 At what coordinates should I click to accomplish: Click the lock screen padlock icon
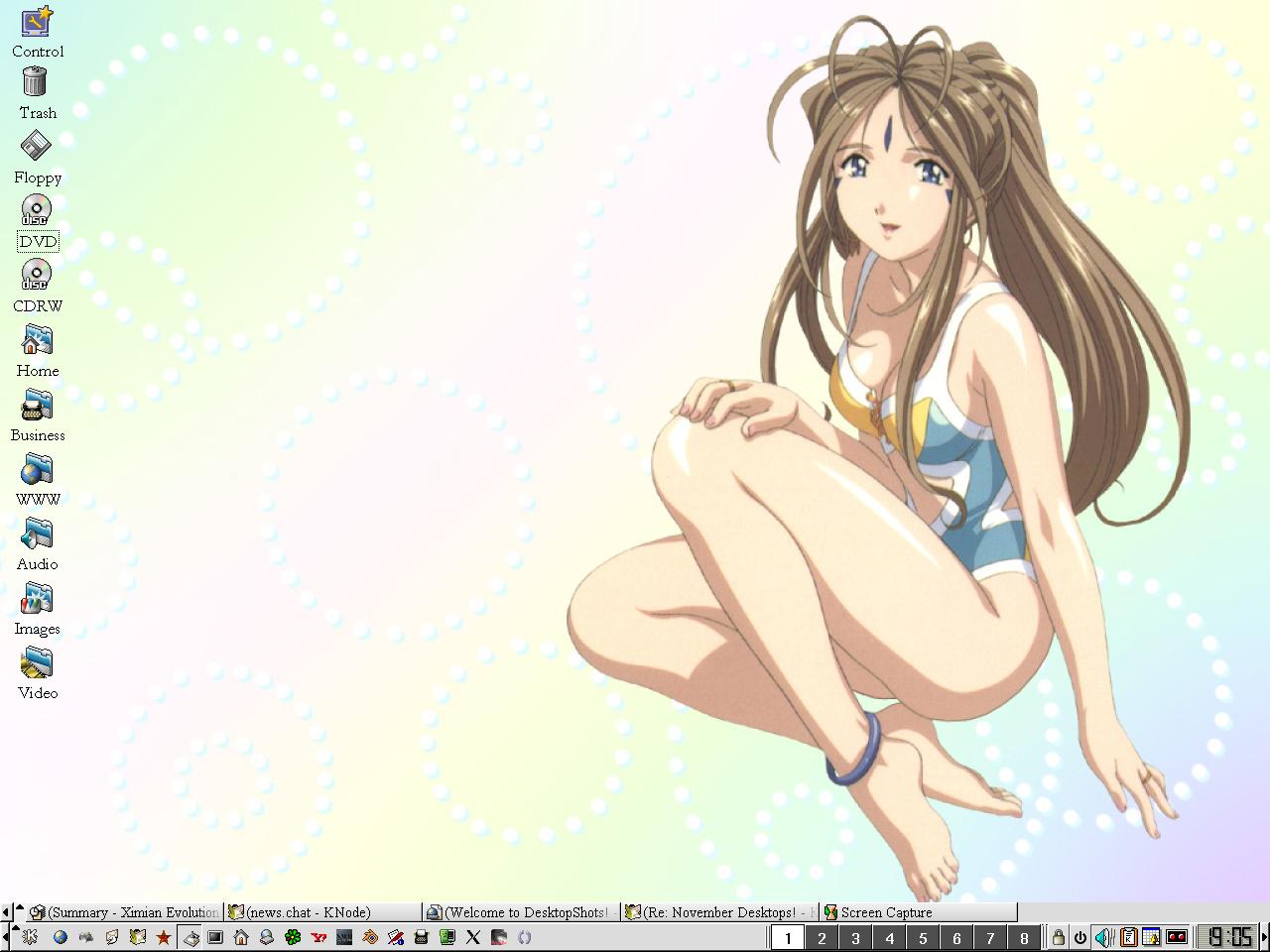point(1059,937)
